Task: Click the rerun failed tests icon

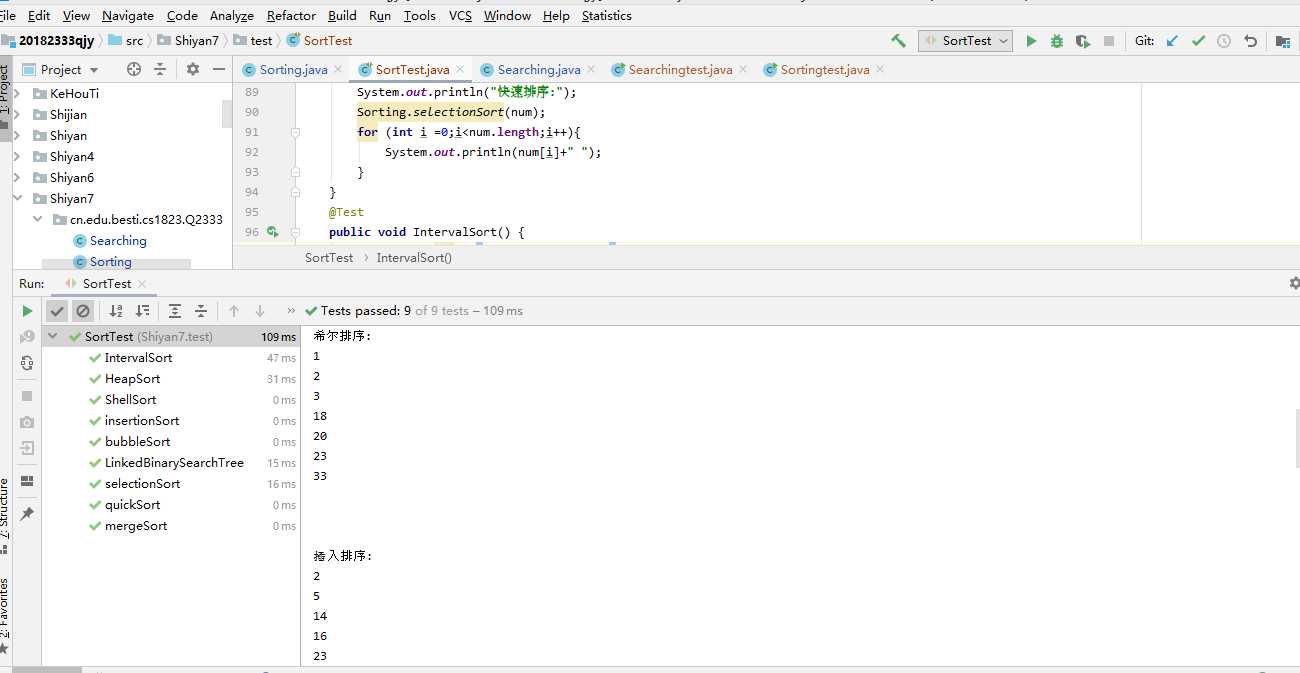Action: pyautogui.click(x=27, y=337)
